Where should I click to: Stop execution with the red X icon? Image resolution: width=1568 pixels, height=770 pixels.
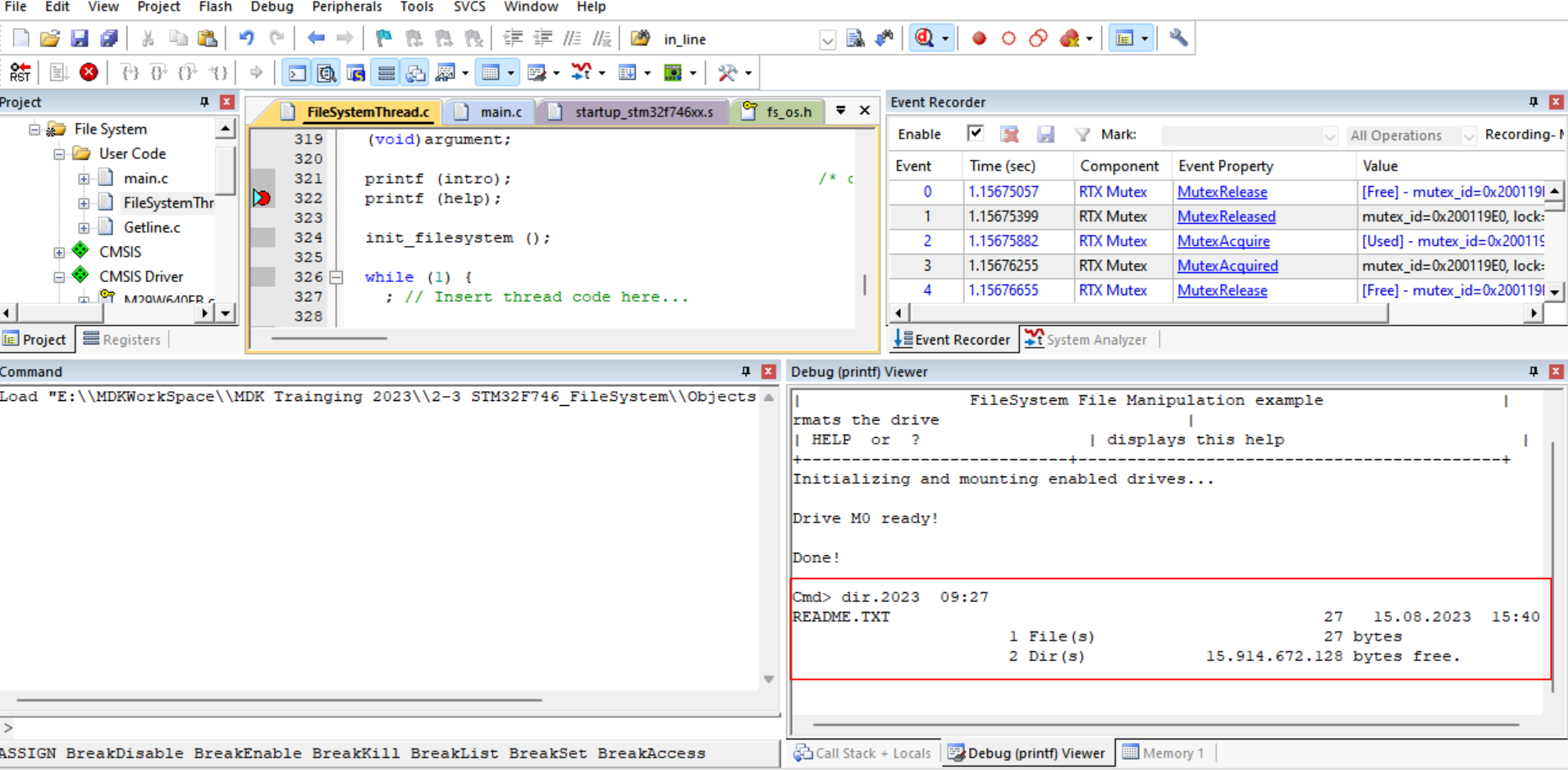(x=89, y=73)
